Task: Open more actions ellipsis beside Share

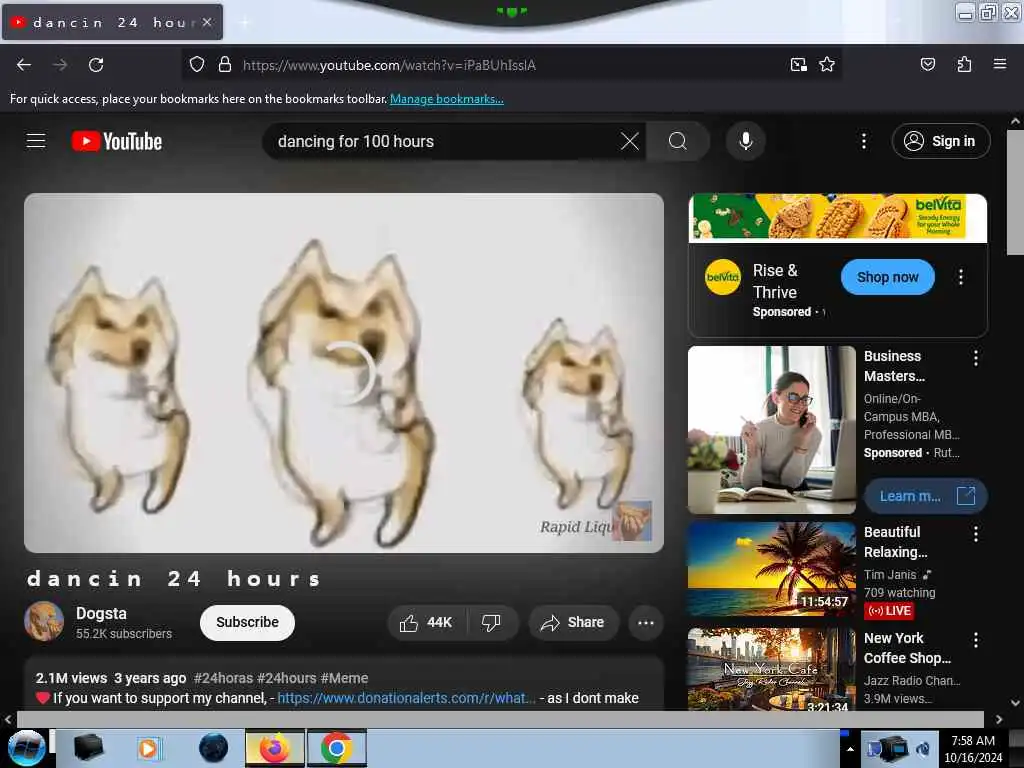Action: (646, 623)
